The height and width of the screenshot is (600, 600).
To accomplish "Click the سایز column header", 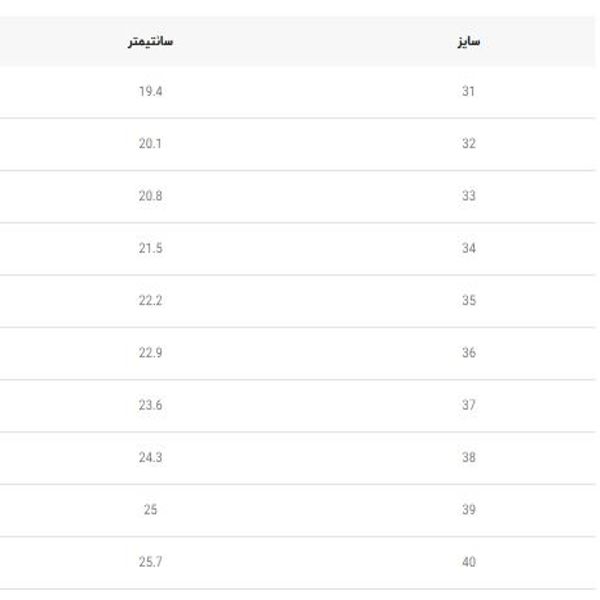I will [x=469, y=42].
